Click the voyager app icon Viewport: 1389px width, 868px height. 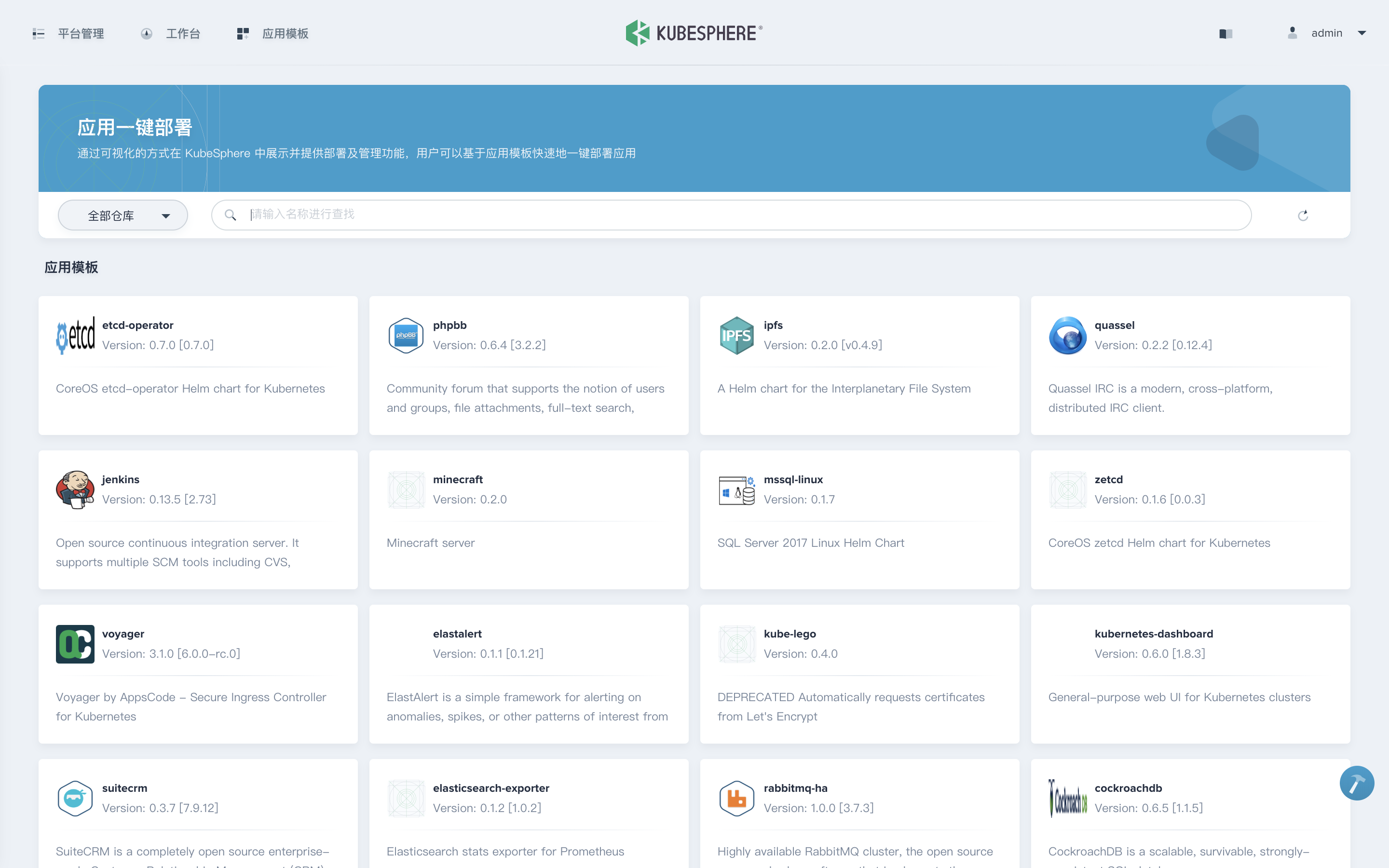[x=75, y=644]
